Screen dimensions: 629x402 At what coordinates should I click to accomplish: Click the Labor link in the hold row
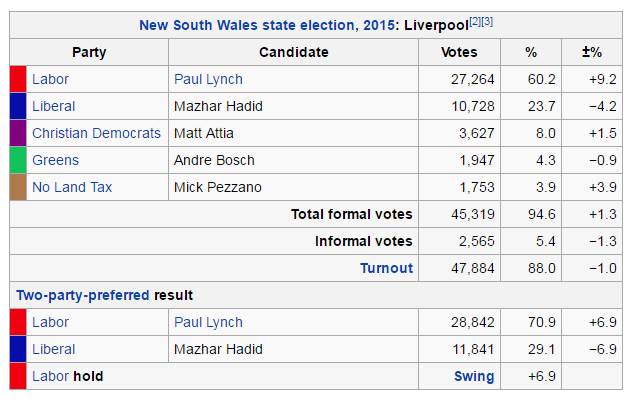(x=51, y=376)
